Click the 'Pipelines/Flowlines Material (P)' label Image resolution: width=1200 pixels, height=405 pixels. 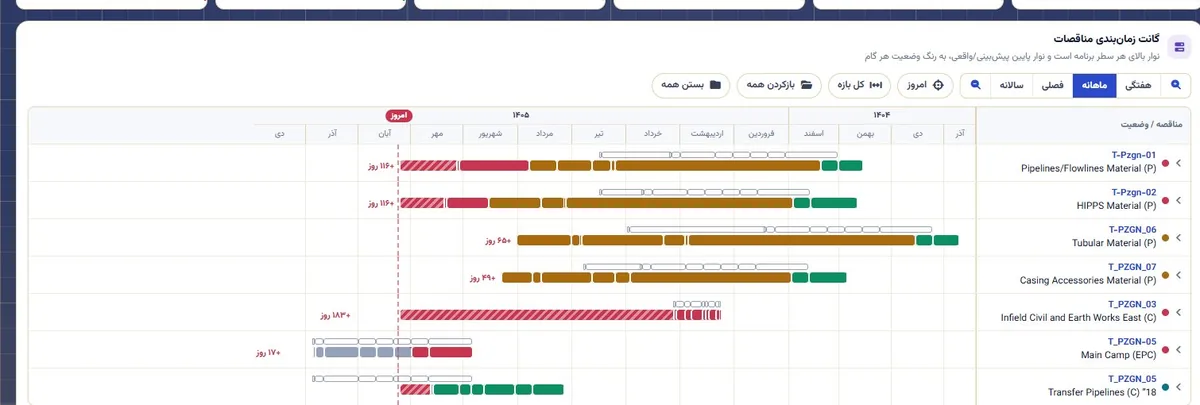pos(1088,169)
